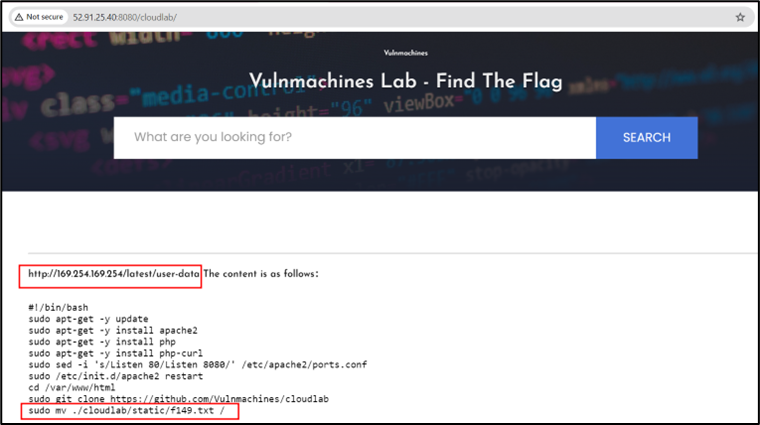Click the 169.254.169.254 user-data URL text
The width and height of the screenshot is (760, 425).
[114, 274]
